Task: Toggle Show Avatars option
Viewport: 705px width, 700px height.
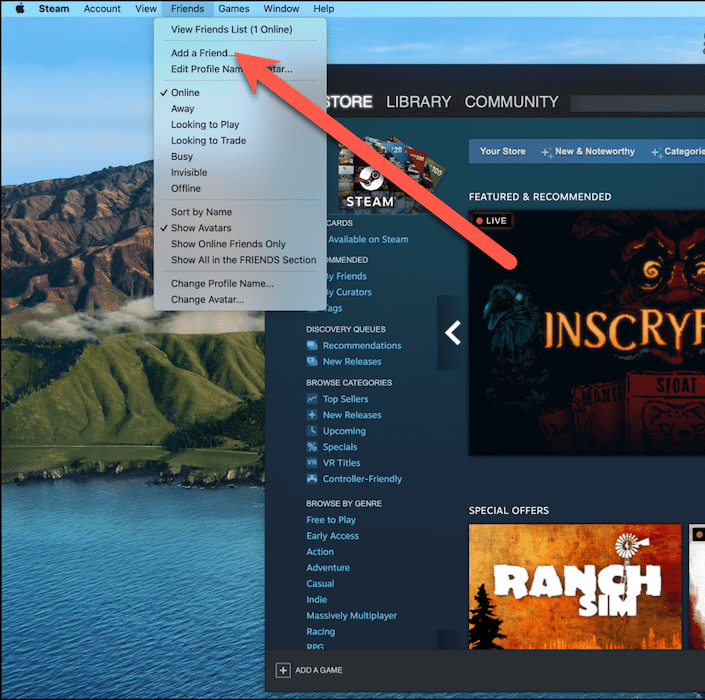Action: [x=201, y=228]
